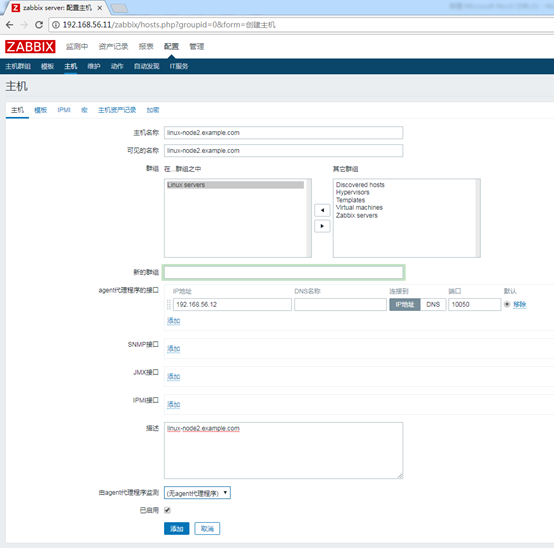This screenshot has width=554, height=548.
Task: Switch to the 模板 form tab
Action: click(41, 110)
